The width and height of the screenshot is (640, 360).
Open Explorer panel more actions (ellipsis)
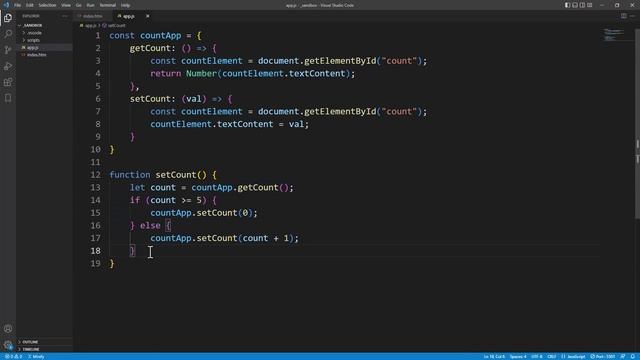pos(64,16)
